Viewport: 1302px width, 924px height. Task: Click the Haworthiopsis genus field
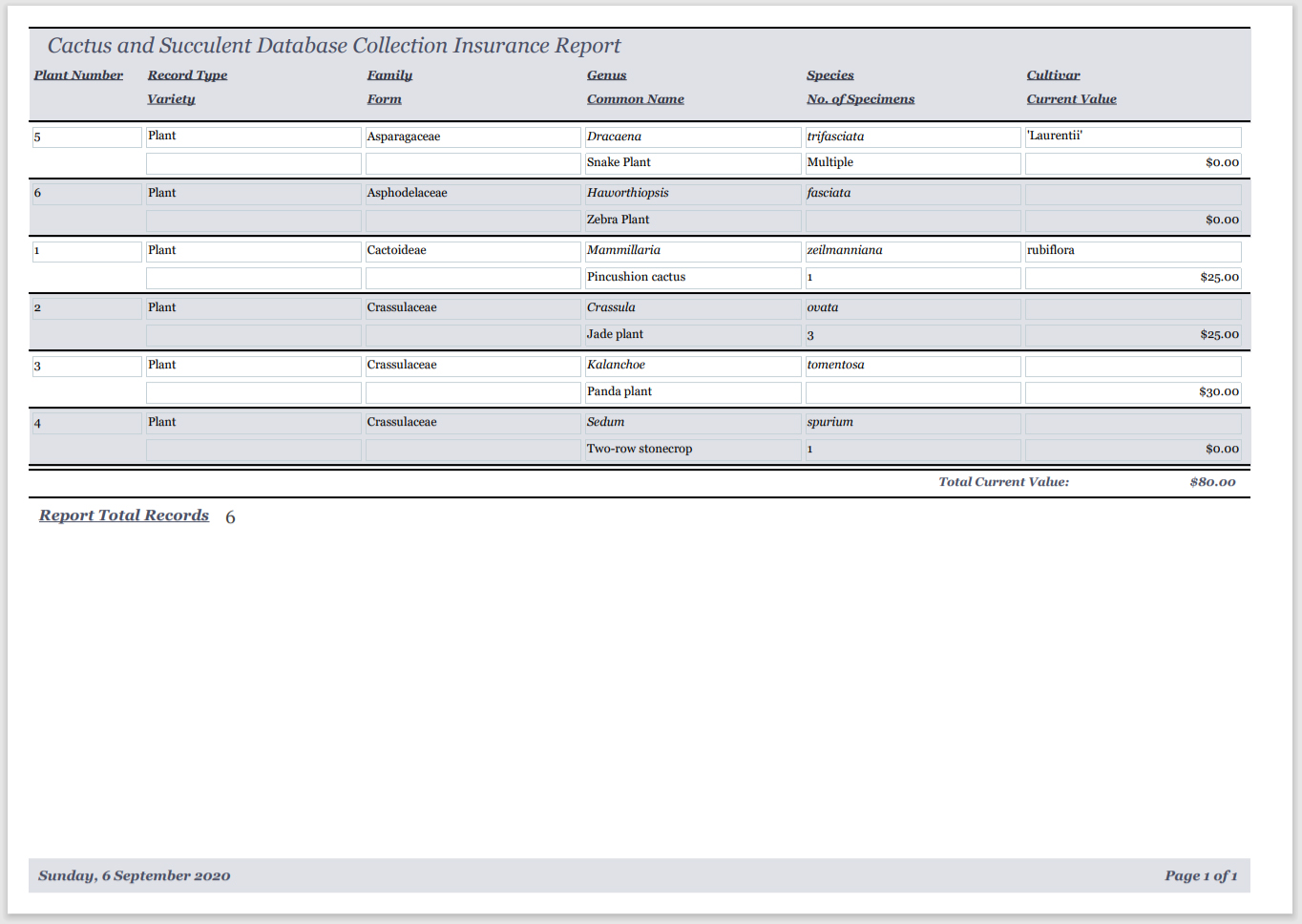tap(693, 194)
